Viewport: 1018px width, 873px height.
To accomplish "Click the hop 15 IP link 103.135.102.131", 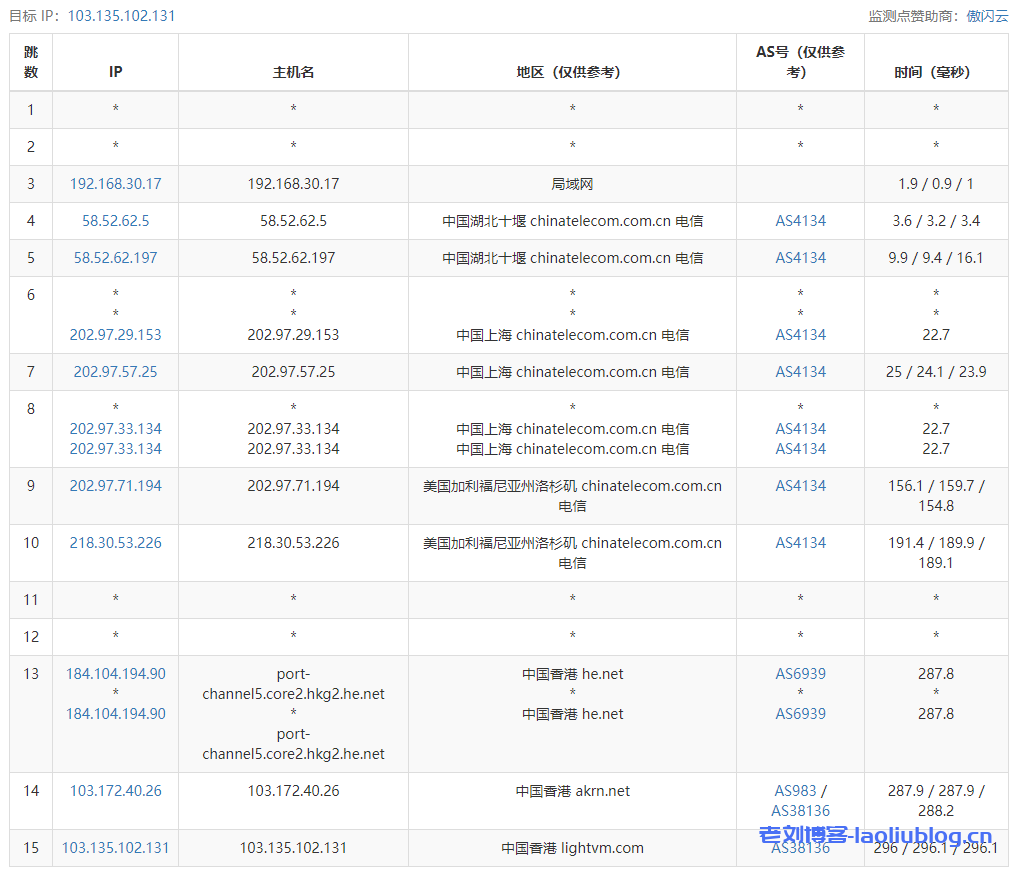I will (x=115, y=848).
